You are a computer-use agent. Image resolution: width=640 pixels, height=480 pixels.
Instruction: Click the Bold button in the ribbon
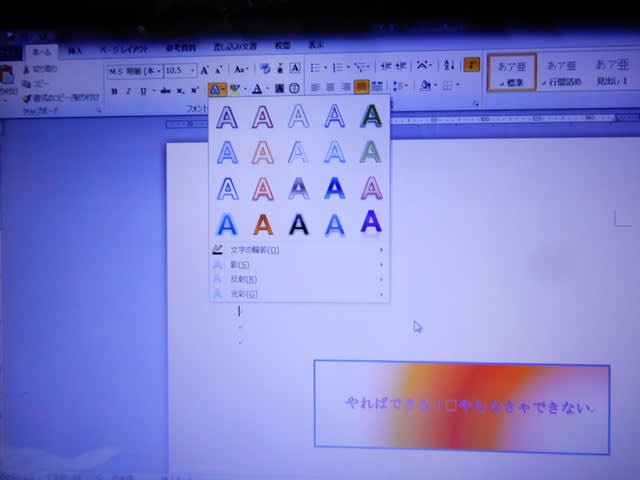(115, 90)
